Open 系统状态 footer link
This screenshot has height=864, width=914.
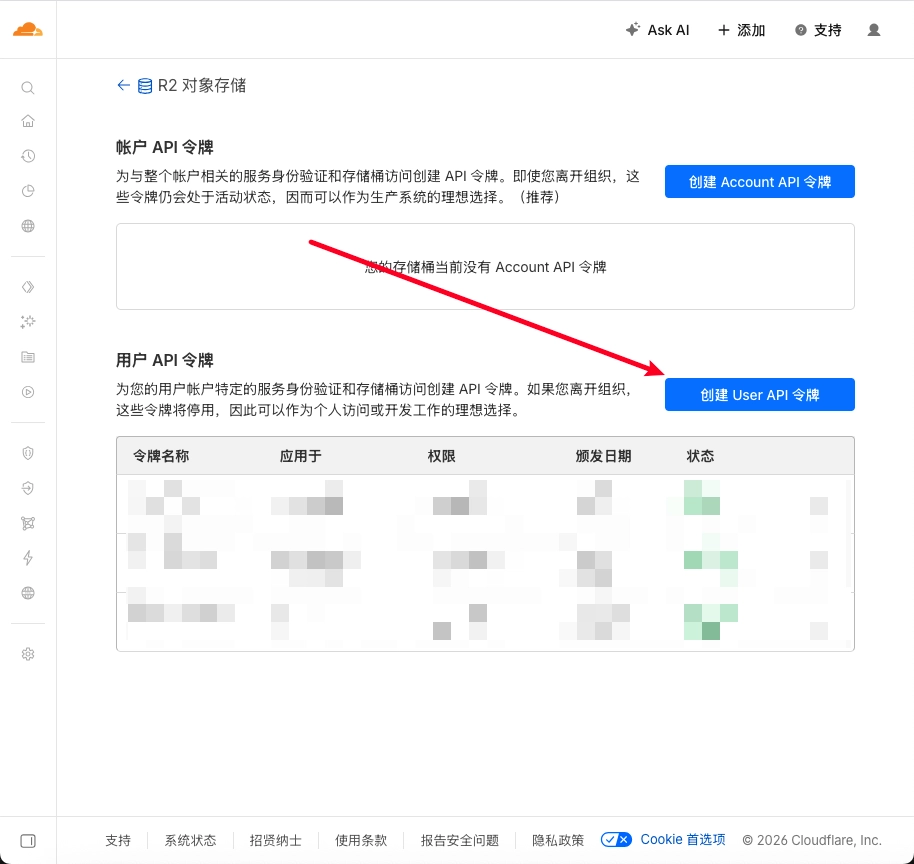(190, 841)
